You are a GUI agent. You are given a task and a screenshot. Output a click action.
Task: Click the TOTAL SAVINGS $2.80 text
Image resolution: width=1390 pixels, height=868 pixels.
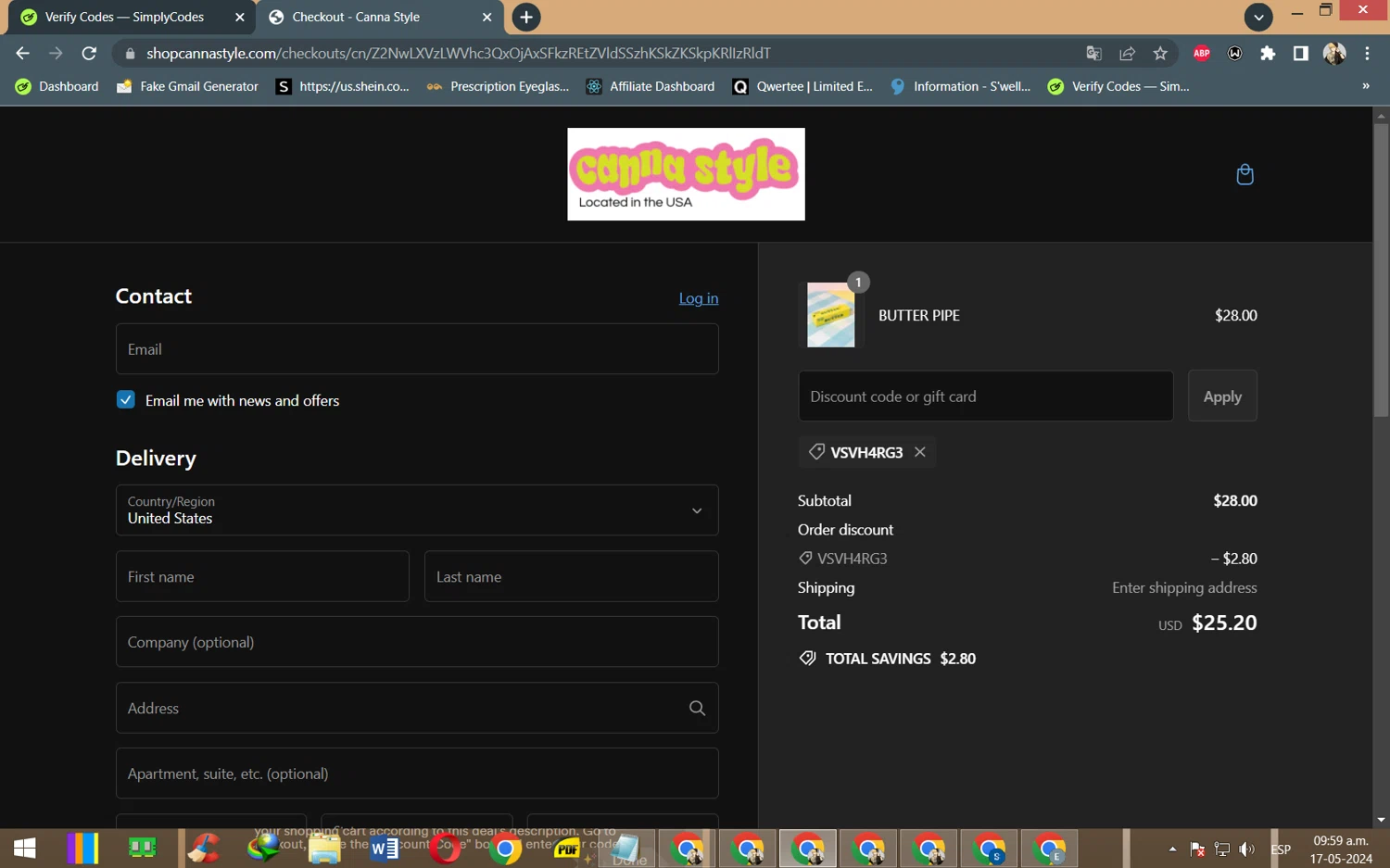pyautogui.click(x=901, y=659)
